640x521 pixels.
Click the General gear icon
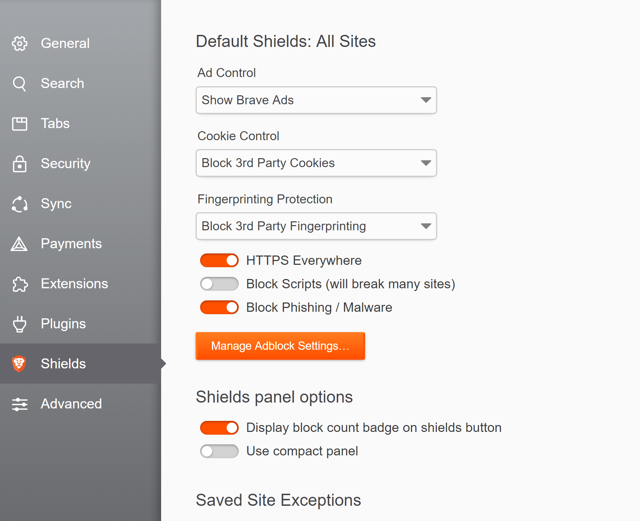(19, 44)
